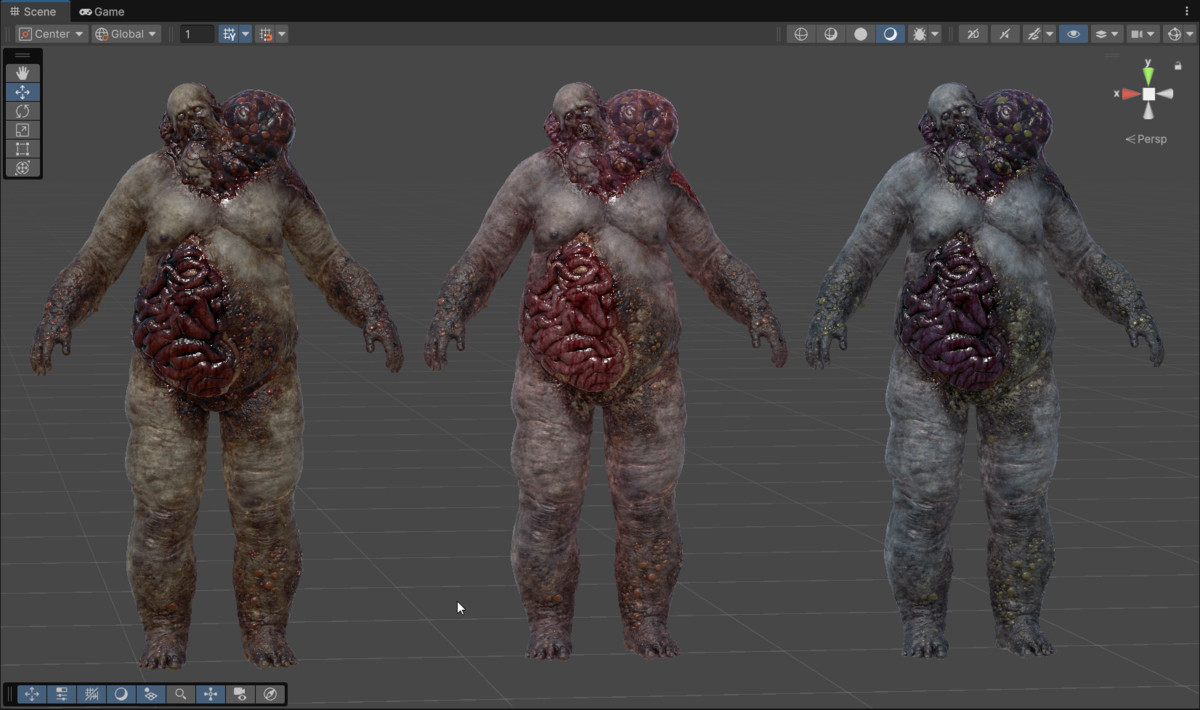Open the scene effects dropdown arrow
The image size is (1200, 710).
(1049, 34)
